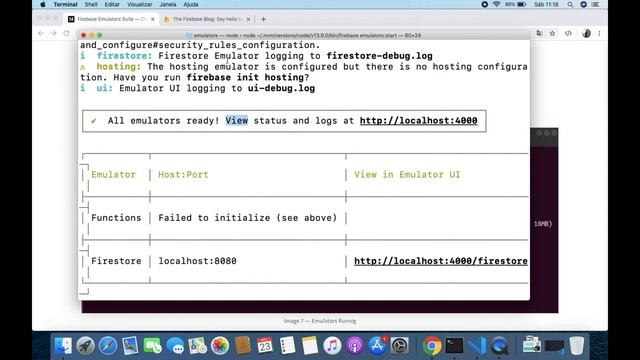
Task: Click 'Failed to initialize (see above)' cell
Action: [x=247, y=218]
